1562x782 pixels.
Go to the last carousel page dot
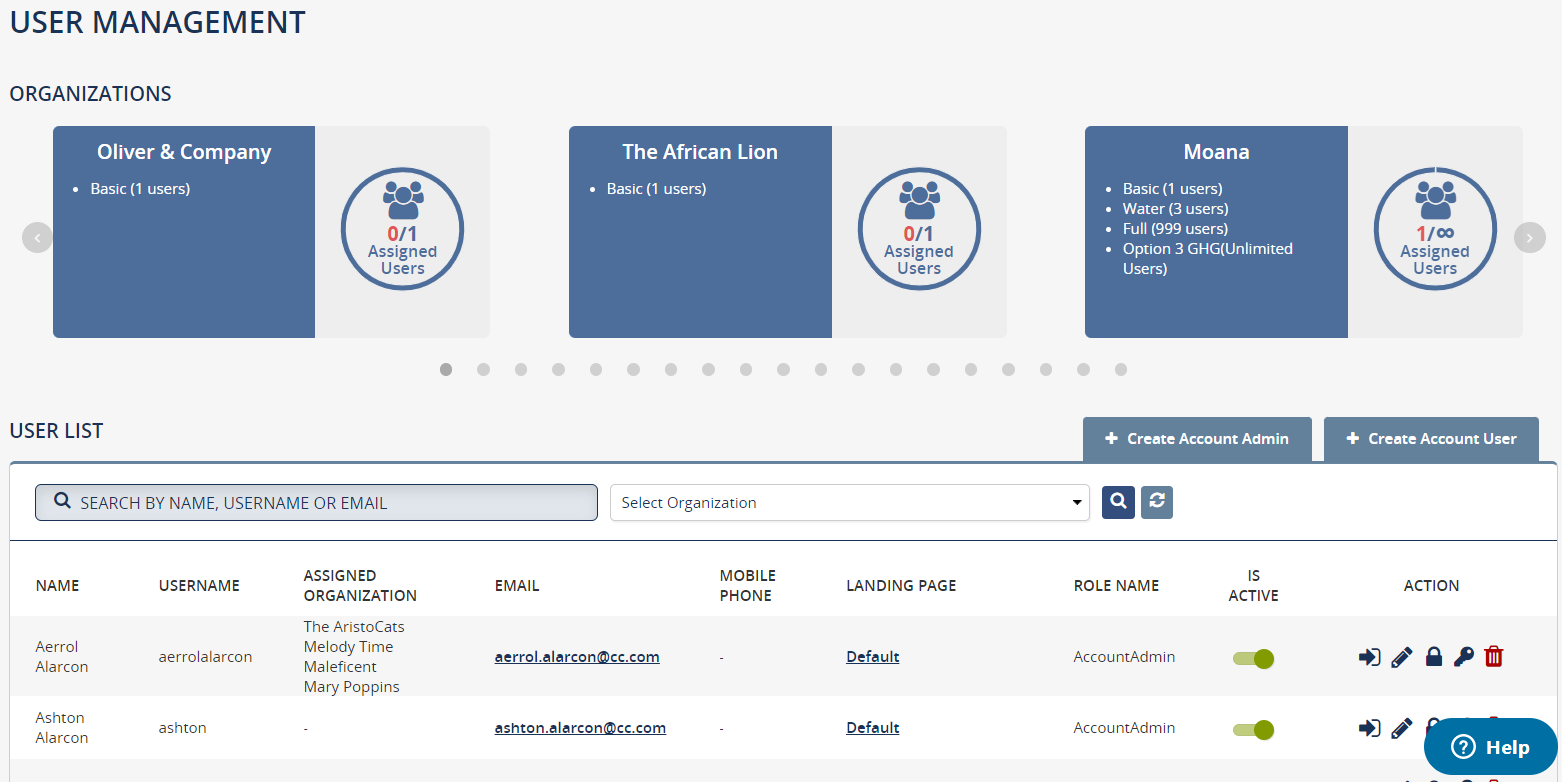[1121, 369]
